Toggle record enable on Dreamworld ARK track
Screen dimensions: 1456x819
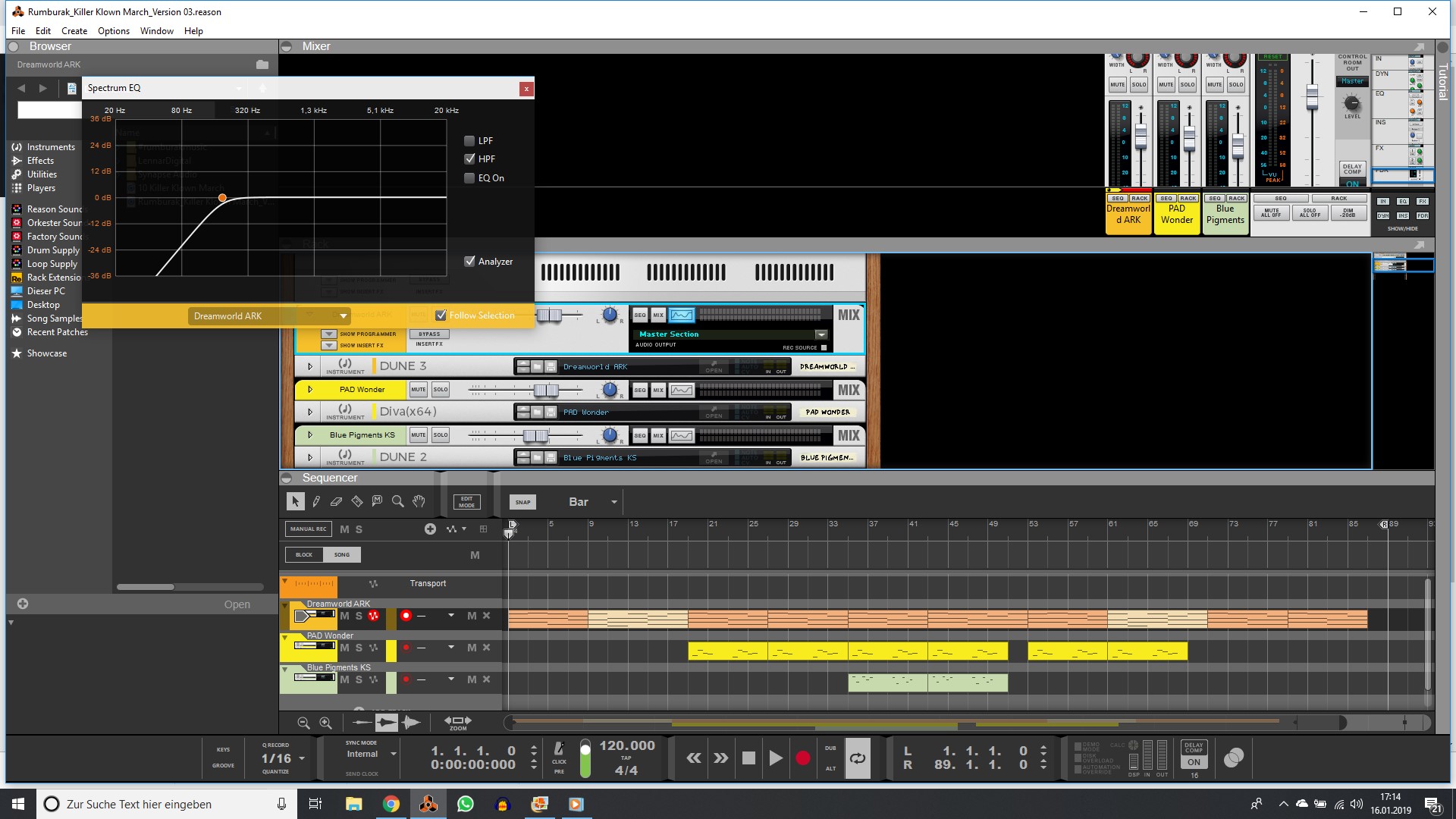406,616
